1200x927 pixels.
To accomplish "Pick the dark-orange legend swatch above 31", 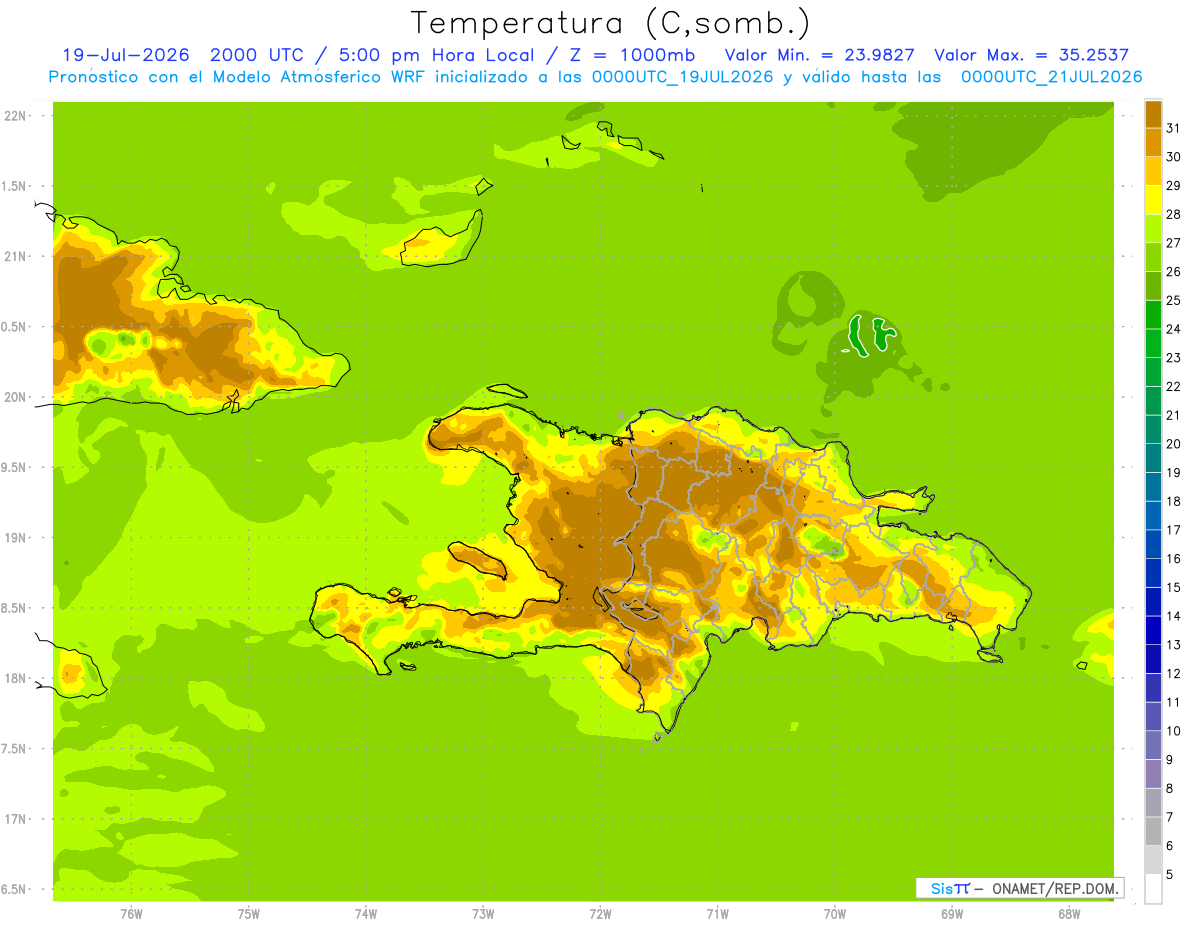I will click(x=1153, y=114).
